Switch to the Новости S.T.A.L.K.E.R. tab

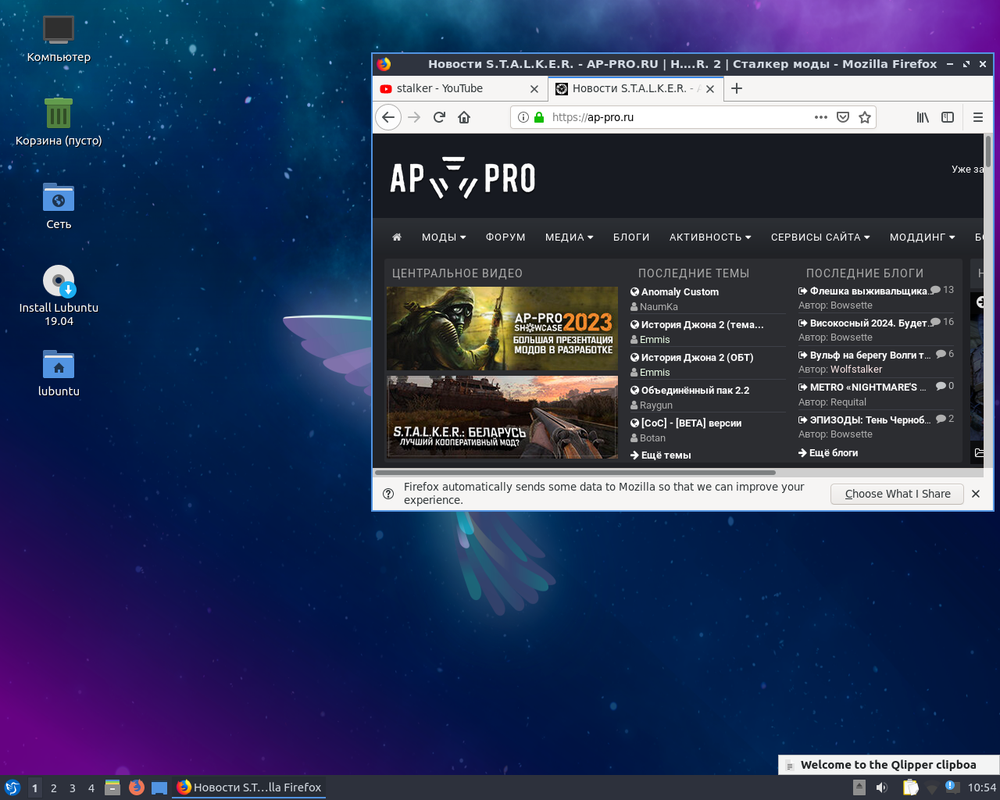pyautogui.click(x=635, y=89)
